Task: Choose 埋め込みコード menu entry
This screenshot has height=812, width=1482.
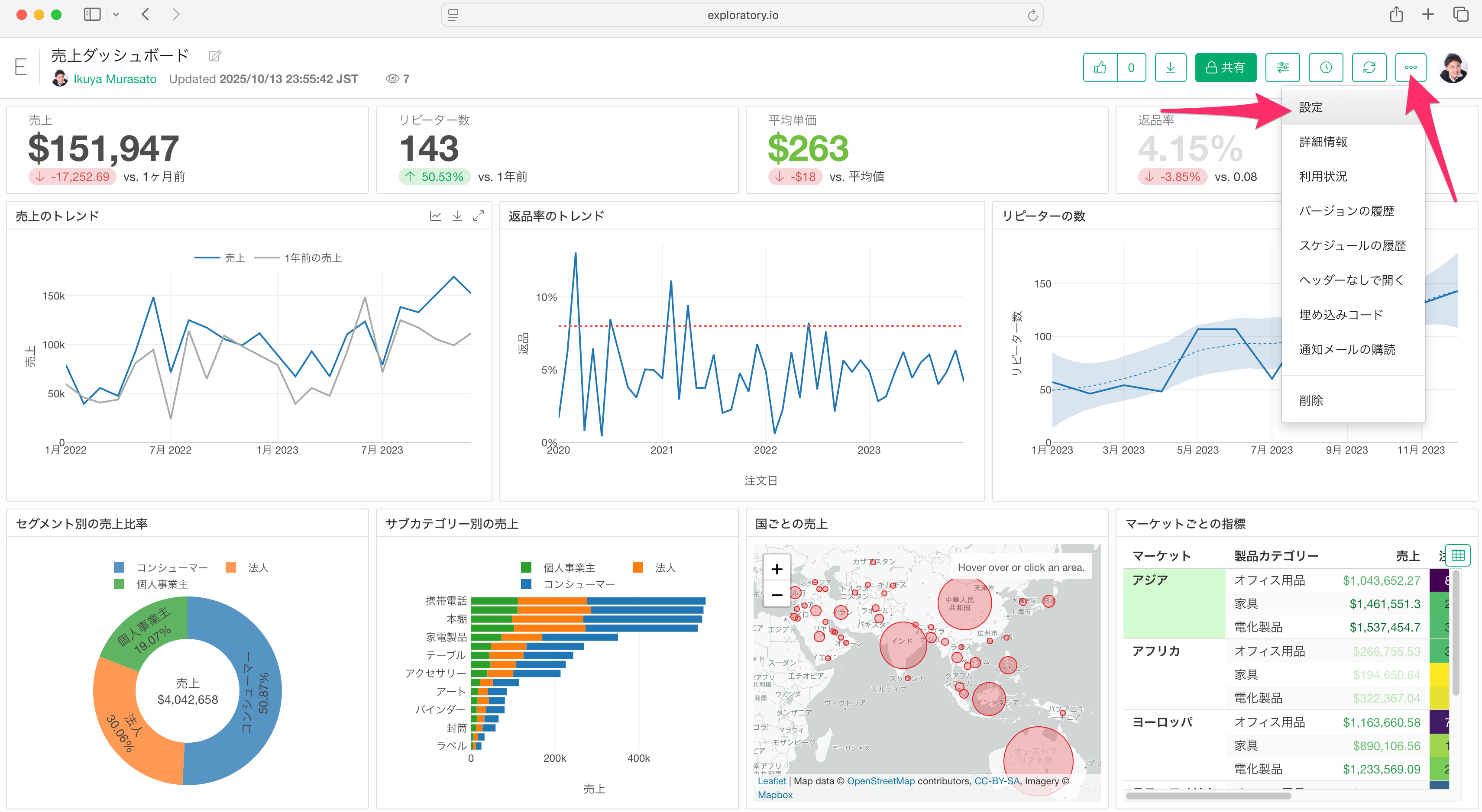Action: click(1340, 315)
